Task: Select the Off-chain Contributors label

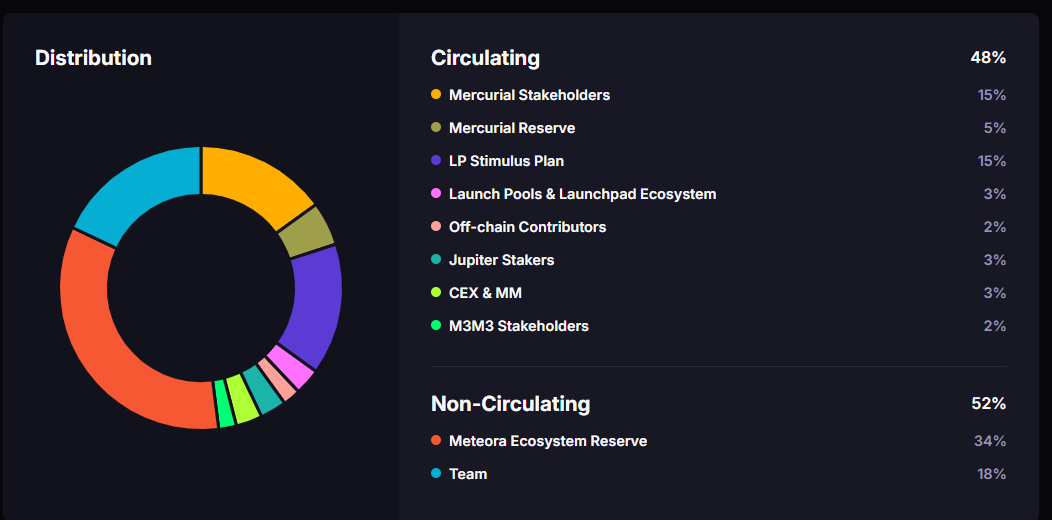Action: (x=527, y=227)
